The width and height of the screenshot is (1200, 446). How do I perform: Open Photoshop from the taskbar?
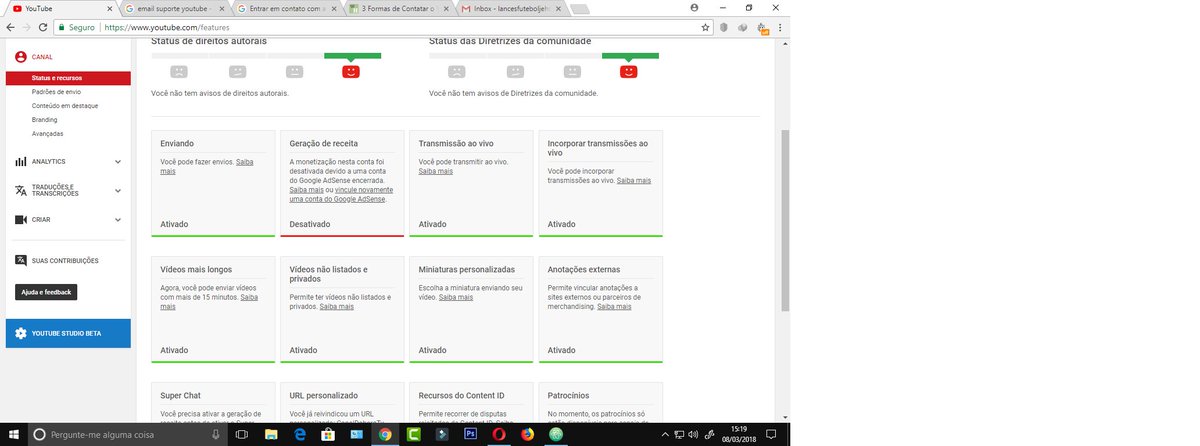(x=470, y=435)
